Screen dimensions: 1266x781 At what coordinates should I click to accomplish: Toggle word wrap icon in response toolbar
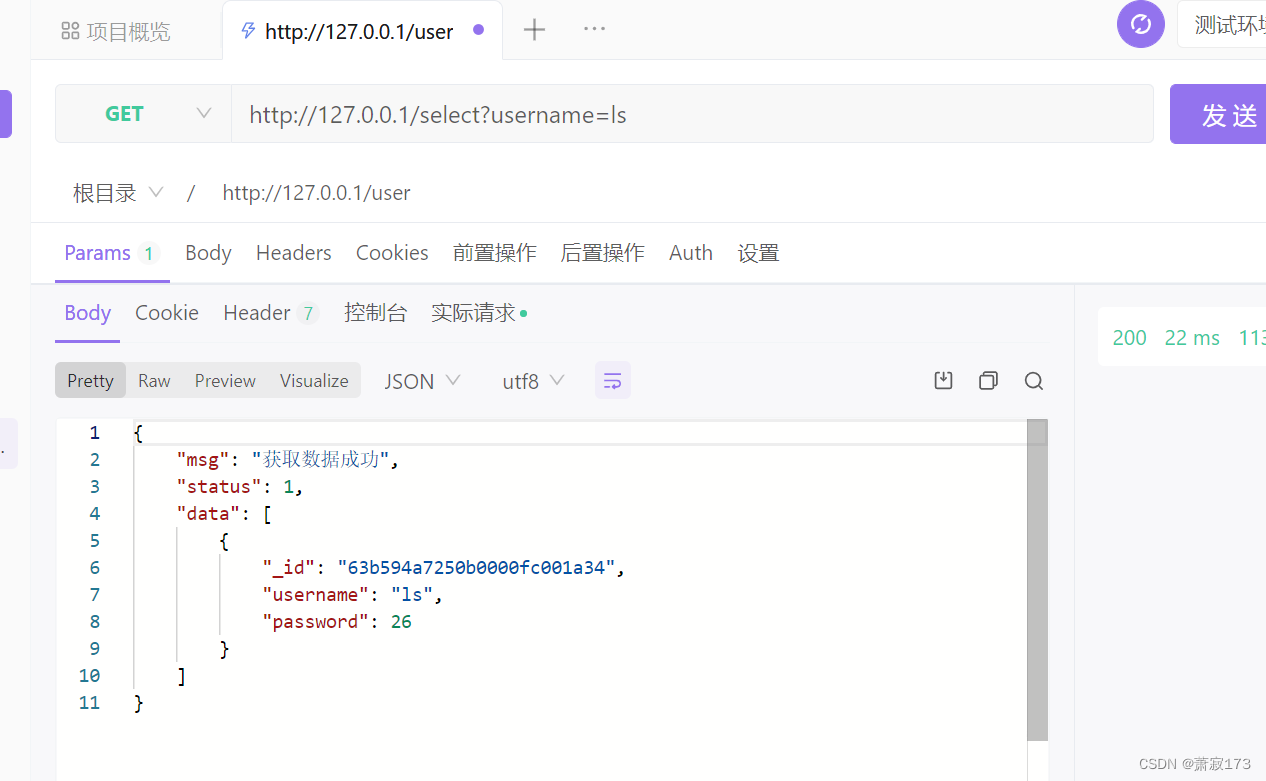click(x=613, y=380)
